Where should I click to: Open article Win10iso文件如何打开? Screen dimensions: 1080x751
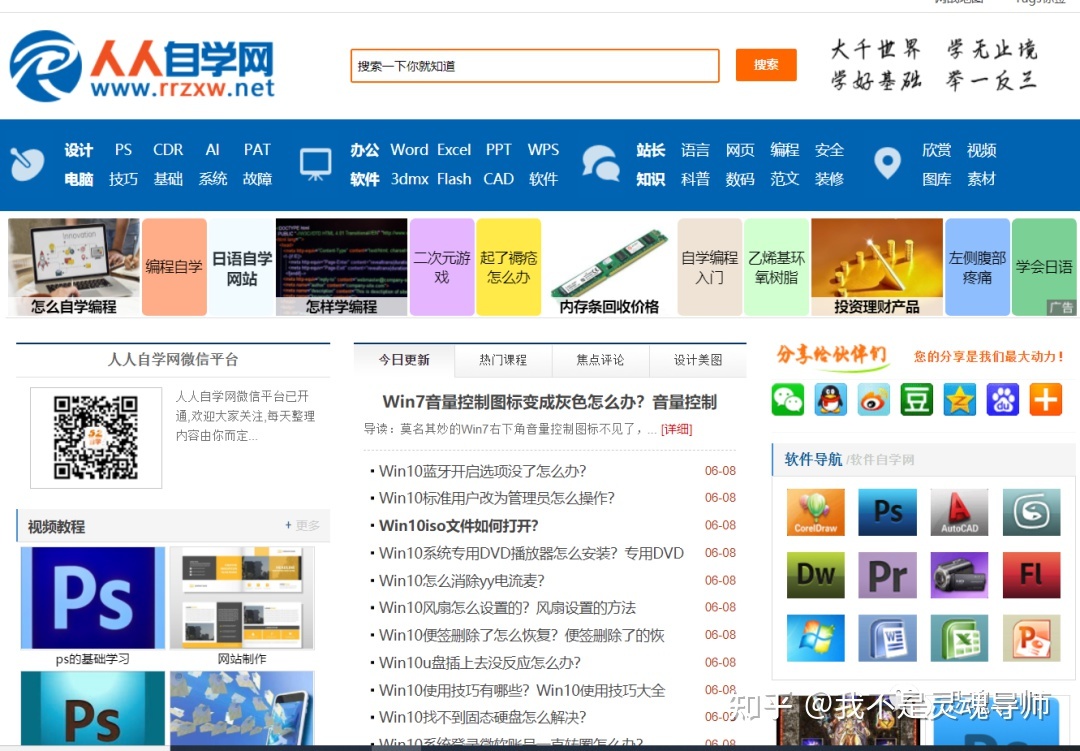459,526
